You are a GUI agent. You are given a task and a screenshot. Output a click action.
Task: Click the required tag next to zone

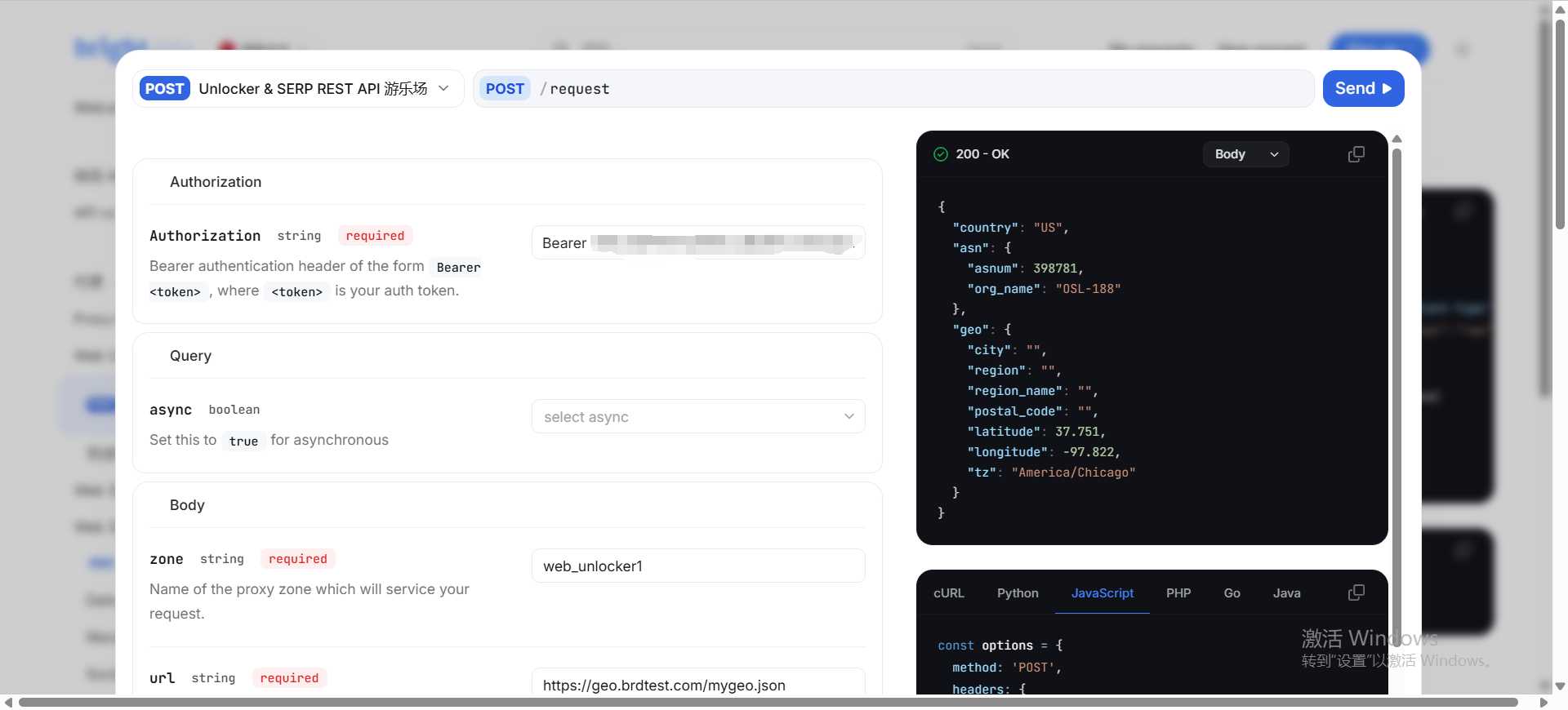click(298, 559)
